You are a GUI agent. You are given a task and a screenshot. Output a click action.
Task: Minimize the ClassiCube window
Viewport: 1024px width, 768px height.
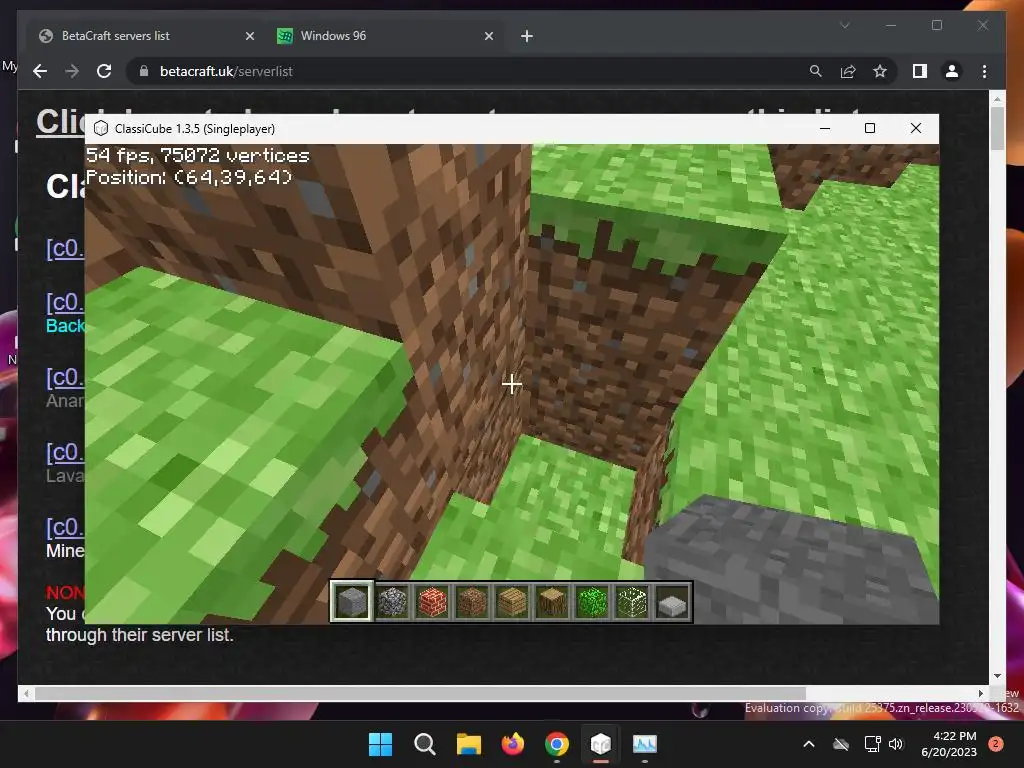coord(825,129)
